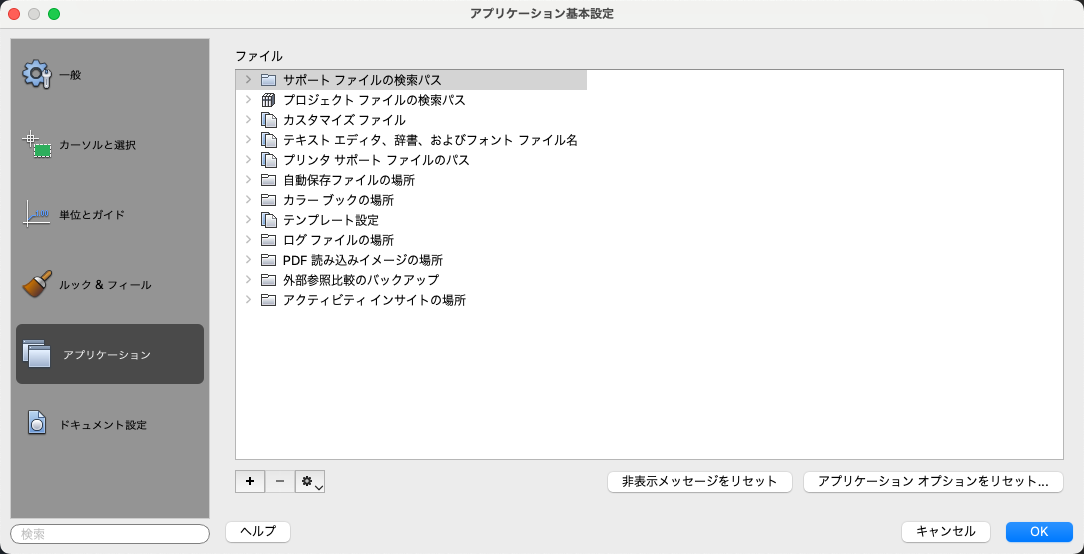1084x554 pixels.
Task: Switch to ルック & フィール category
Action: [x=110, y=284]
